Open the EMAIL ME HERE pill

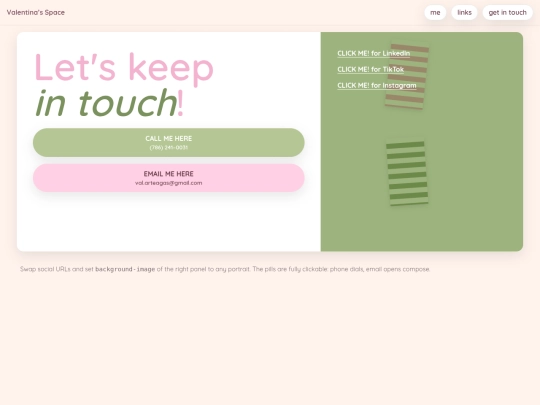tap(169, 178)
